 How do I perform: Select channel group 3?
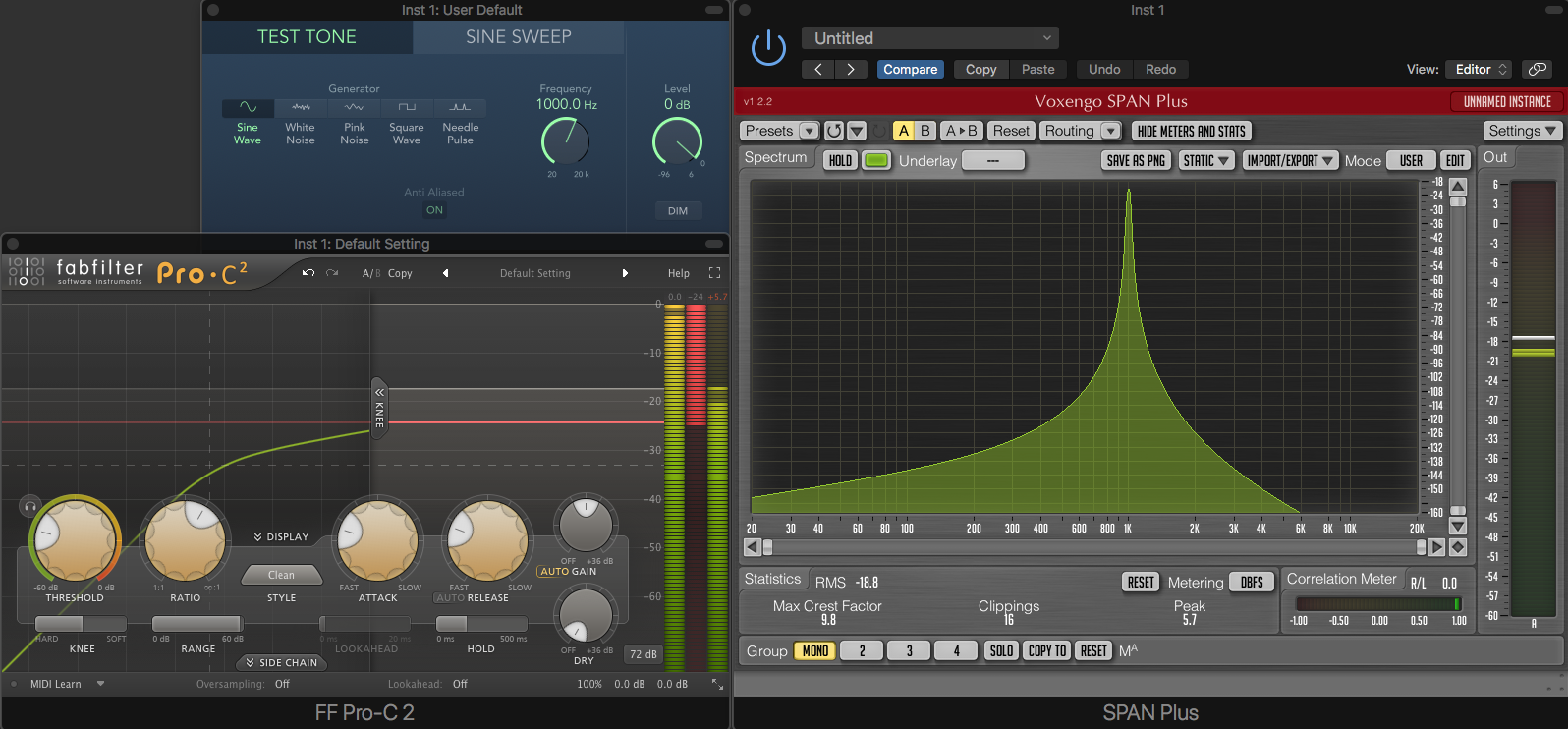[x=910, y=650]
